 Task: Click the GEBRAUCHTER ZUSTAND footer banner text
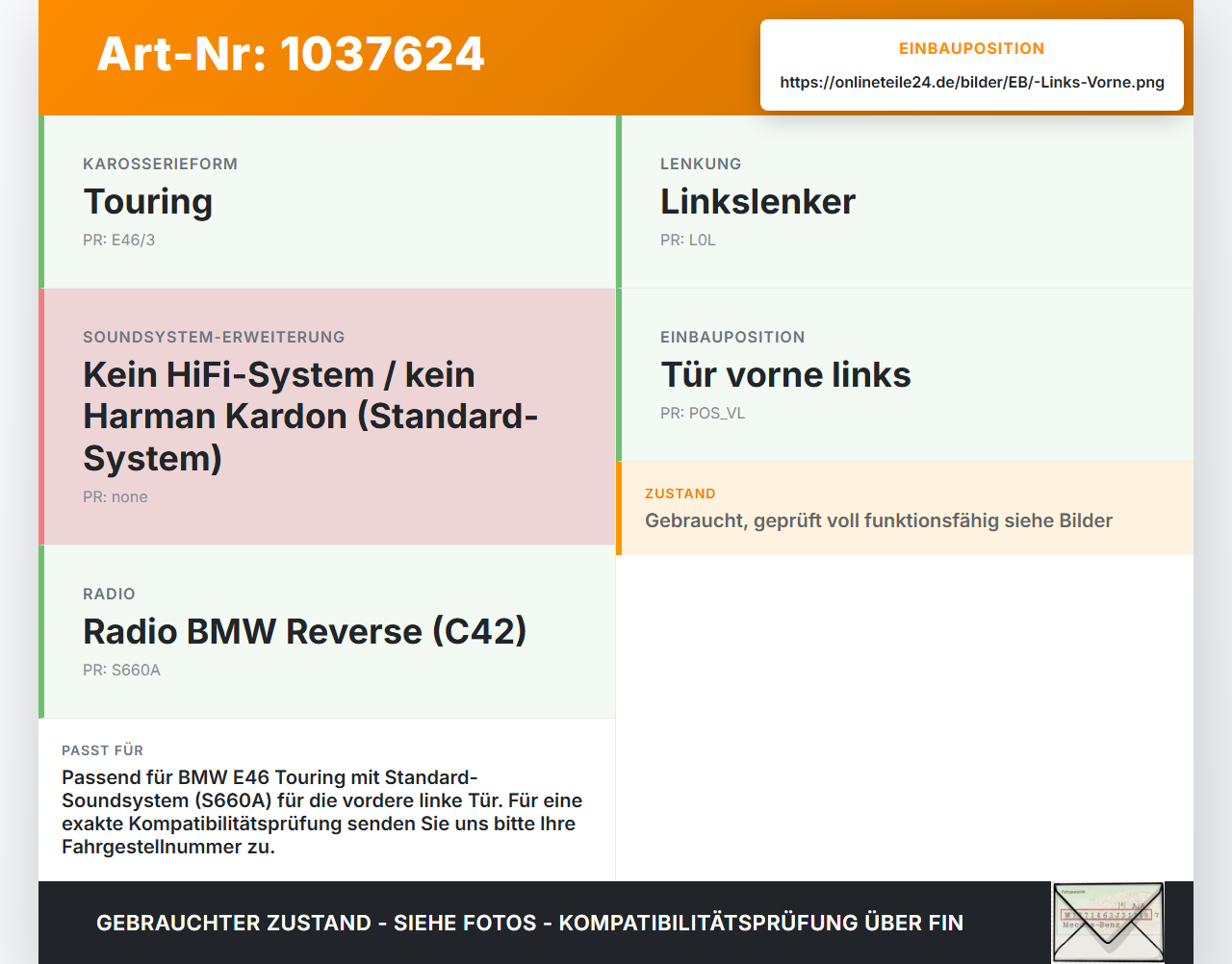click(x=529, y=923)
